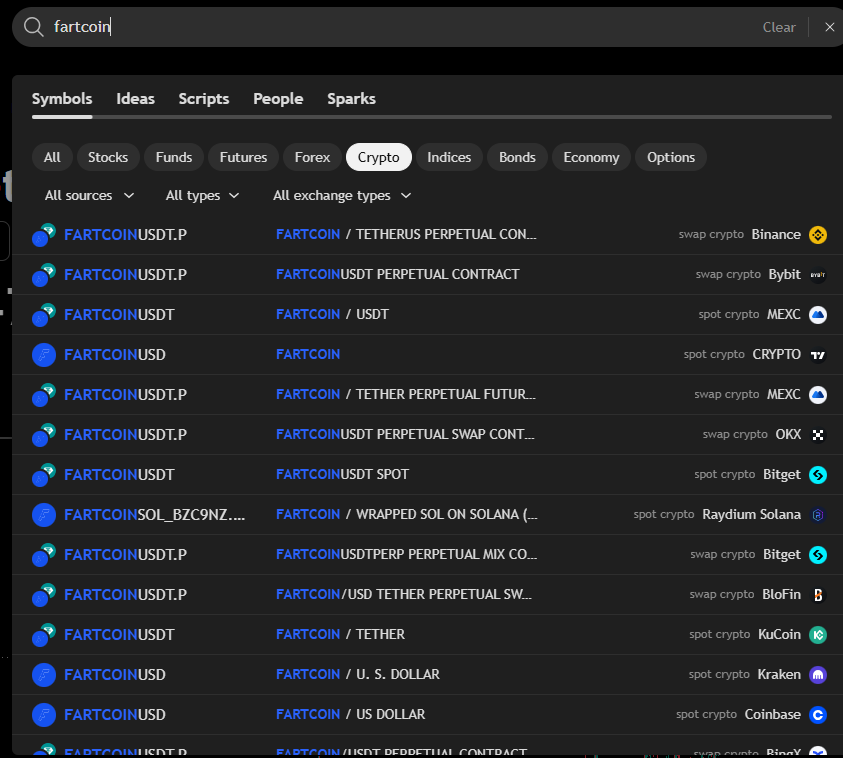The image size is (843, 758).
Task: Click 'FARTCOIN / U. S. DOLLAR' description
Action: (358, 674)
